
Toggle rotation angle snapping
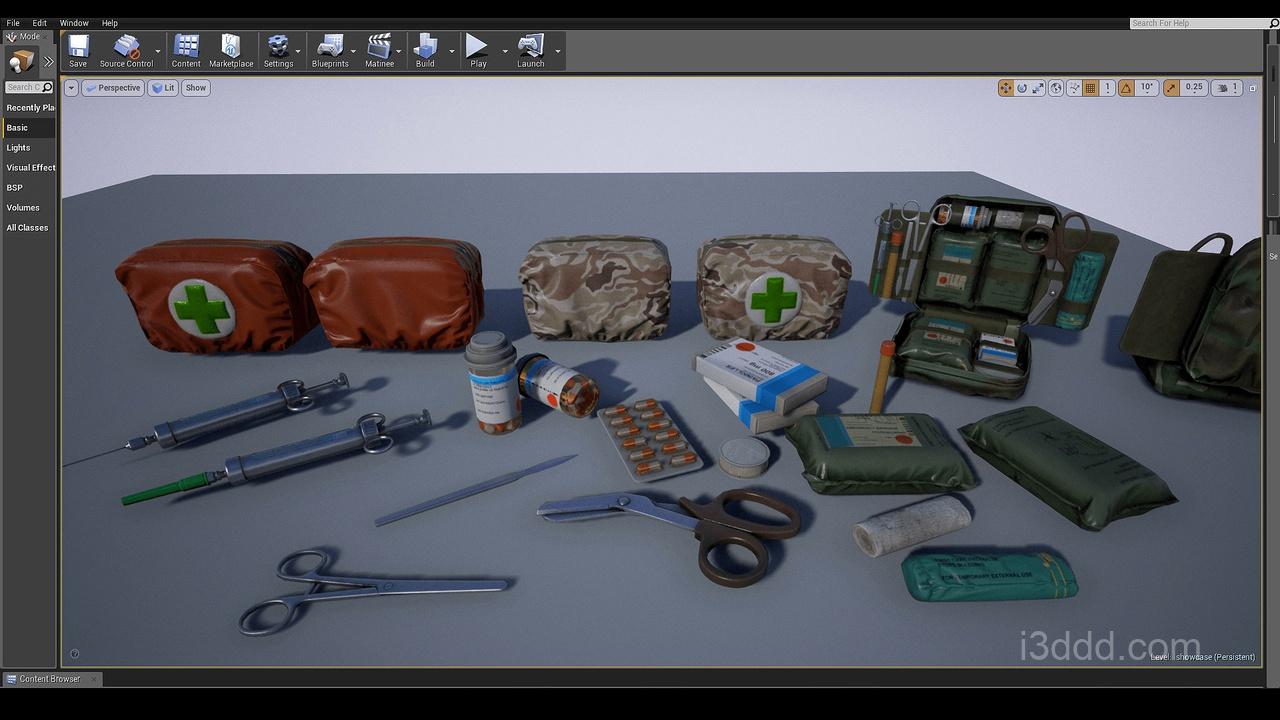[x=1126, y=88]
